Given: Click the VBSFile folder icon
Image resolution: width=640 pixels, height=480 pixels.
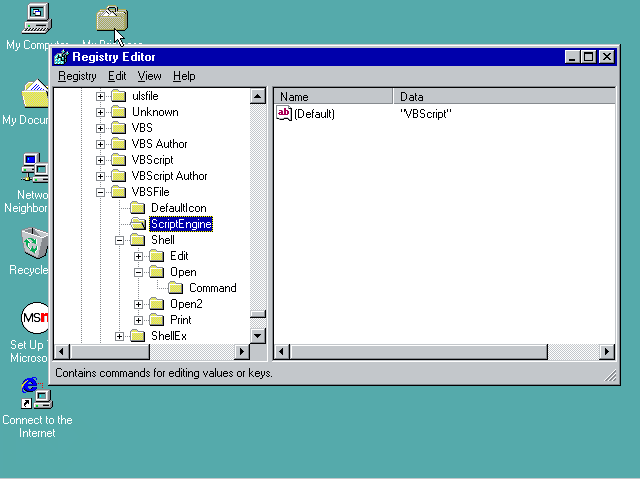Looking at the screenshot, I should coord(118,192).
